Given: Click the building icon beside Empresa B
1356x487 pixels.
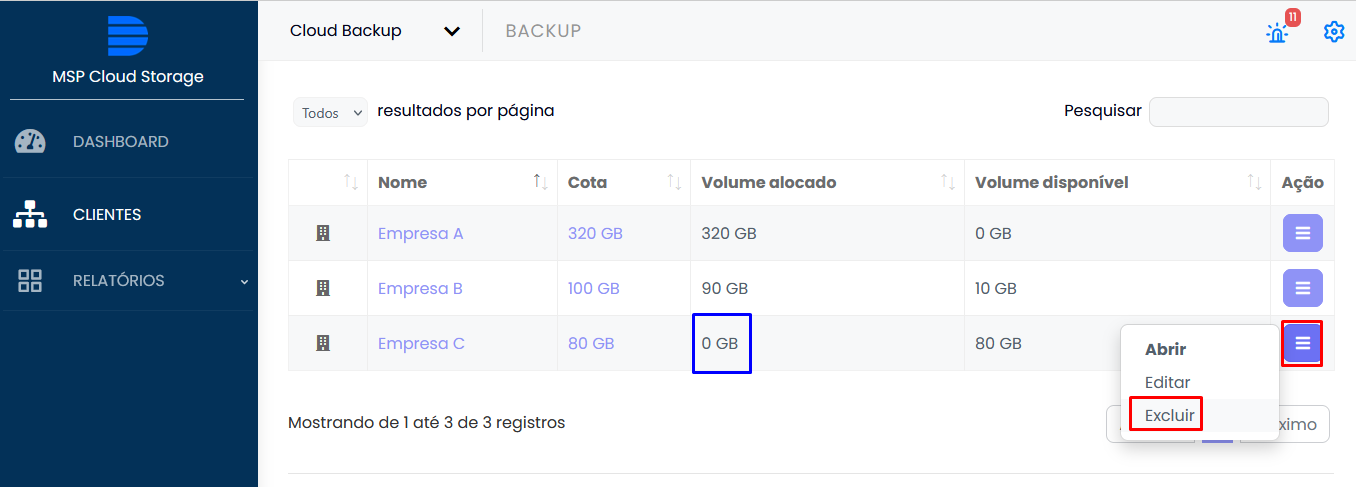Looking at the screenshot, I should pyautogui.click(x=323, y=288).
